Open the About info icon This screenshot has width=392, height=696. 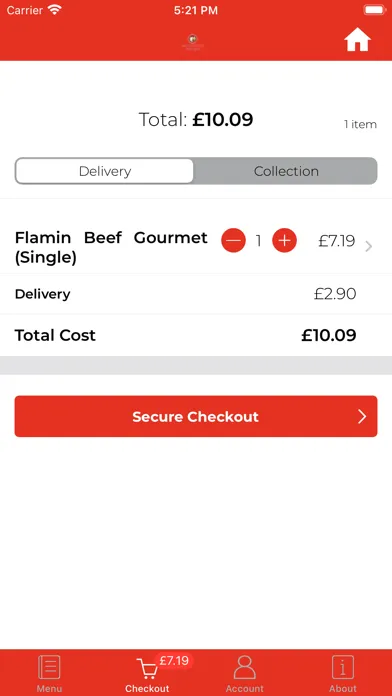343,667
